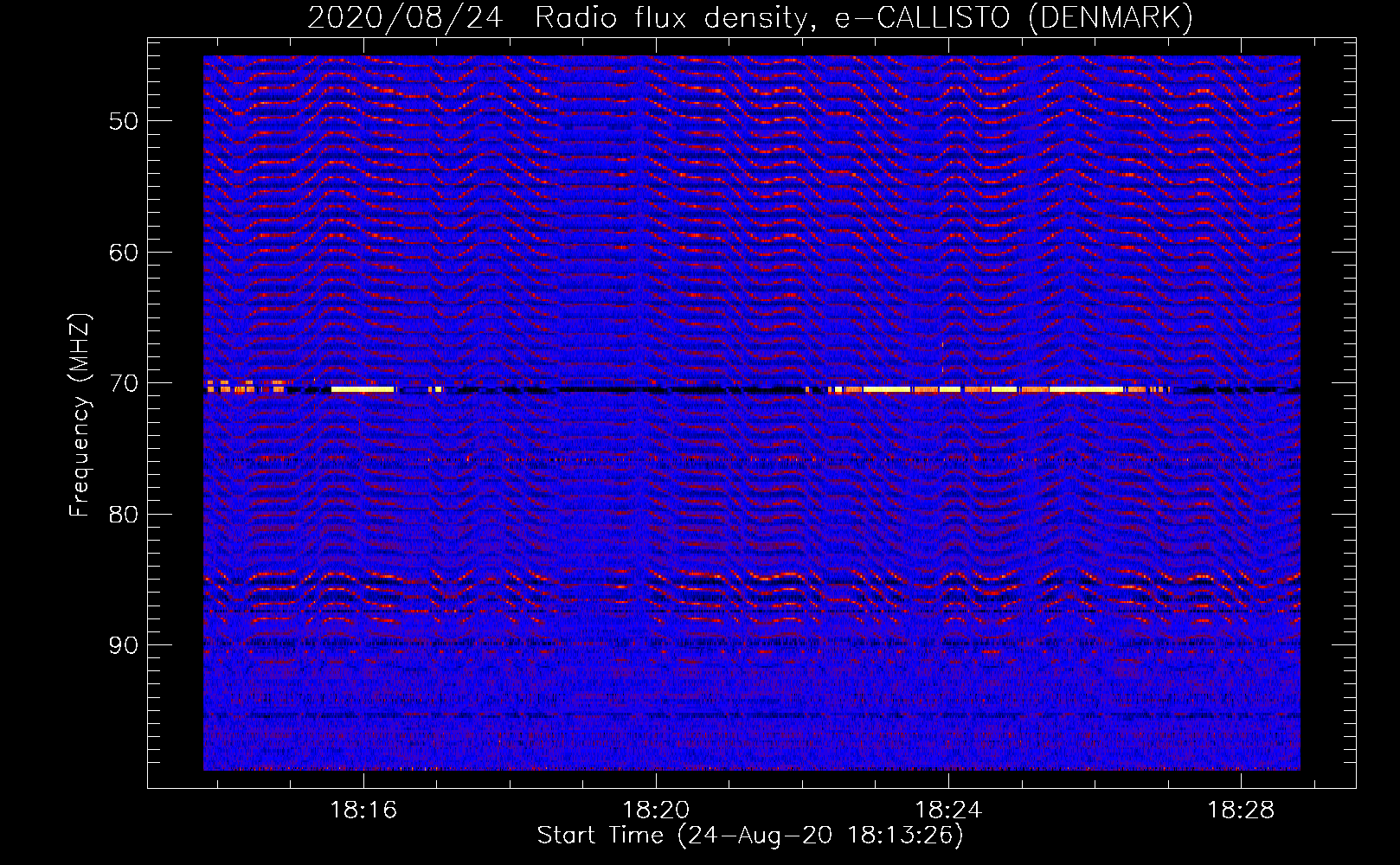Click the plot title e-CALLISTO (DENMARK)
1400x865 pixels.
tap(1013, 17)
